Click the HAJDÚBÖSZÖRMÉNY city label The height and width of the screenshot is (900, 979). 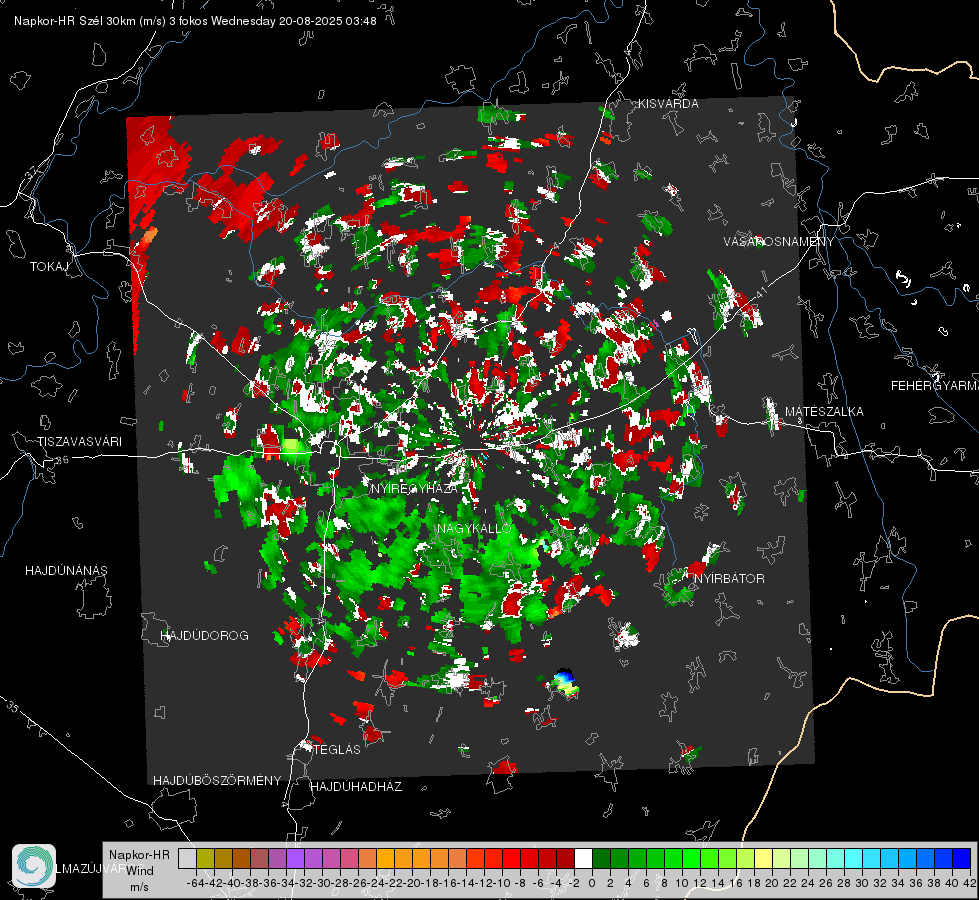(217, 781)
